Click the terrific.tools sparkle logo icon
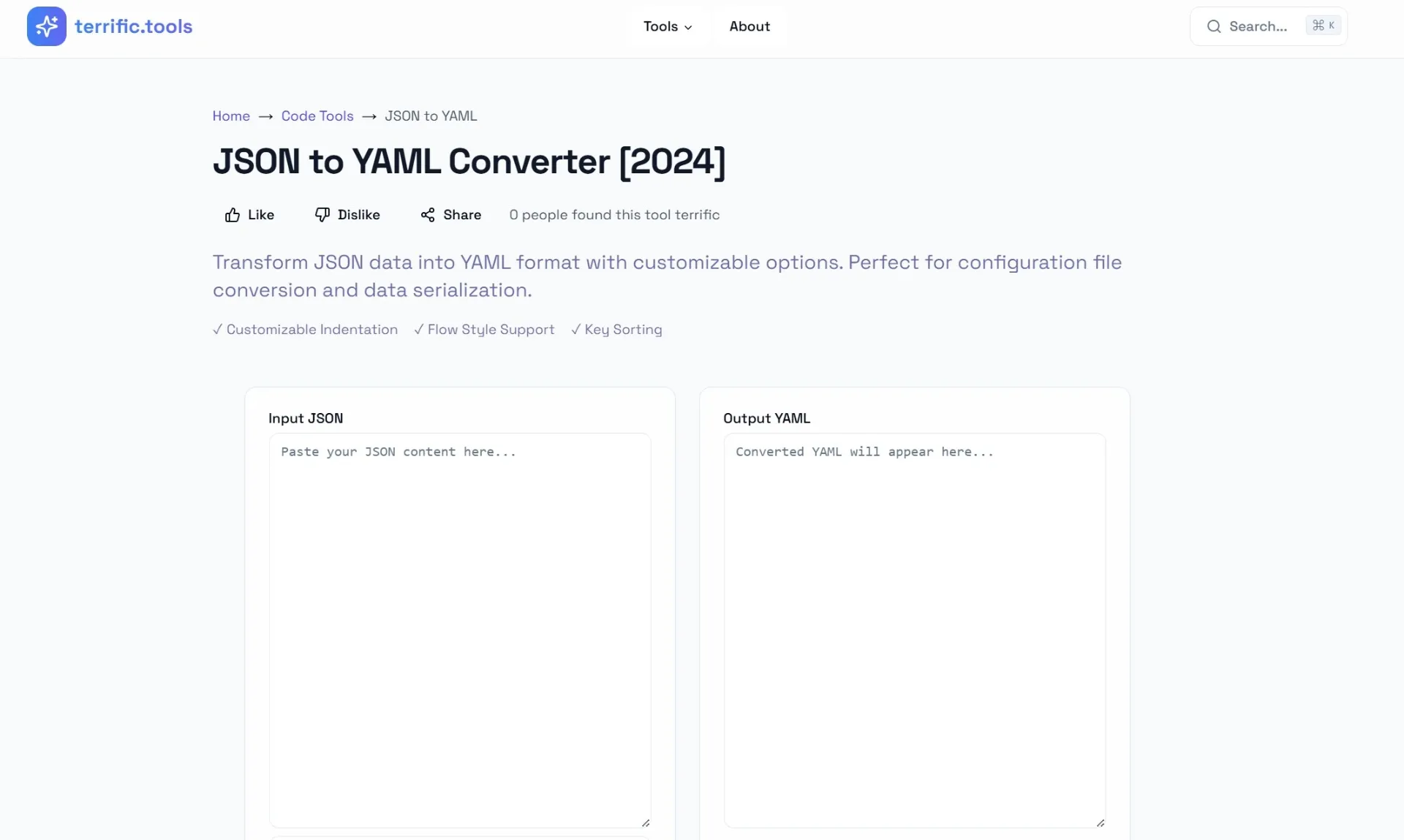Screen dimensions: 1404x840 [x=46, y=26]
